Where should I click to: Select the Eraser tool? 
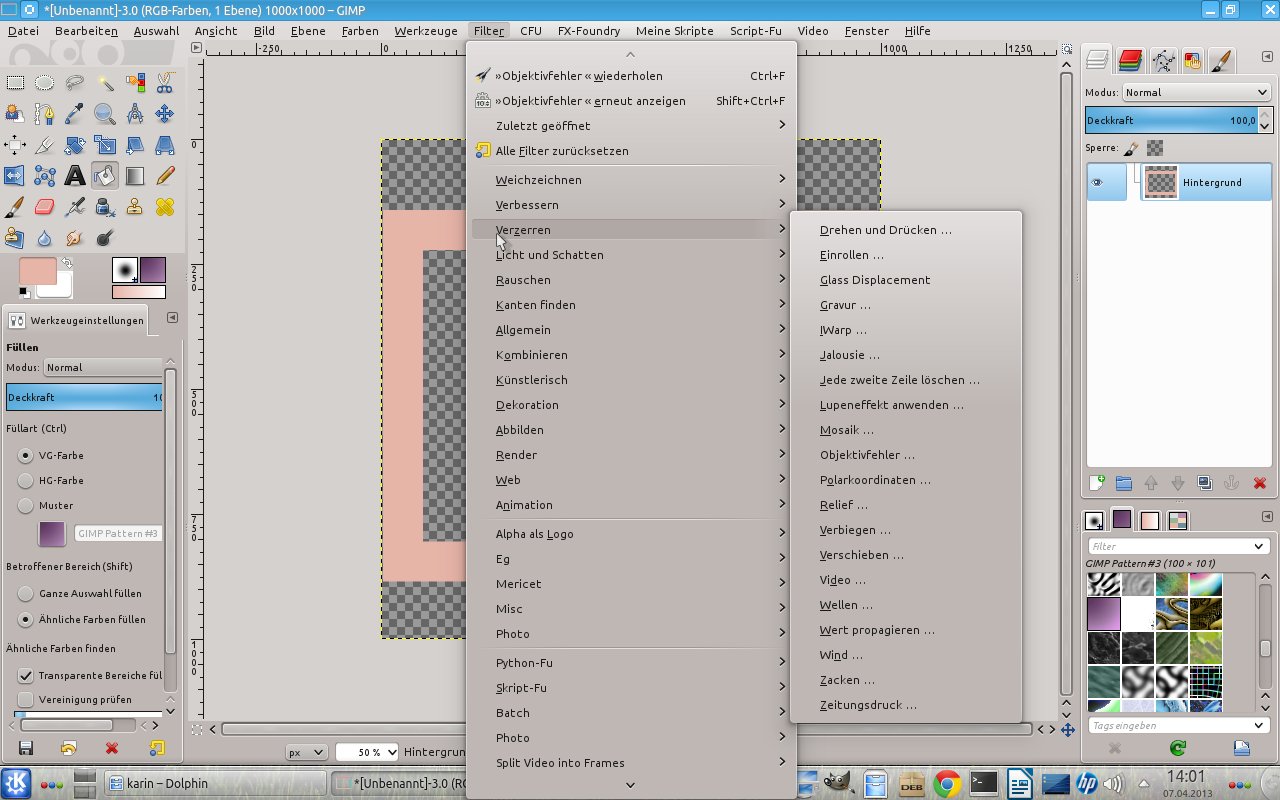coord(45,207)
